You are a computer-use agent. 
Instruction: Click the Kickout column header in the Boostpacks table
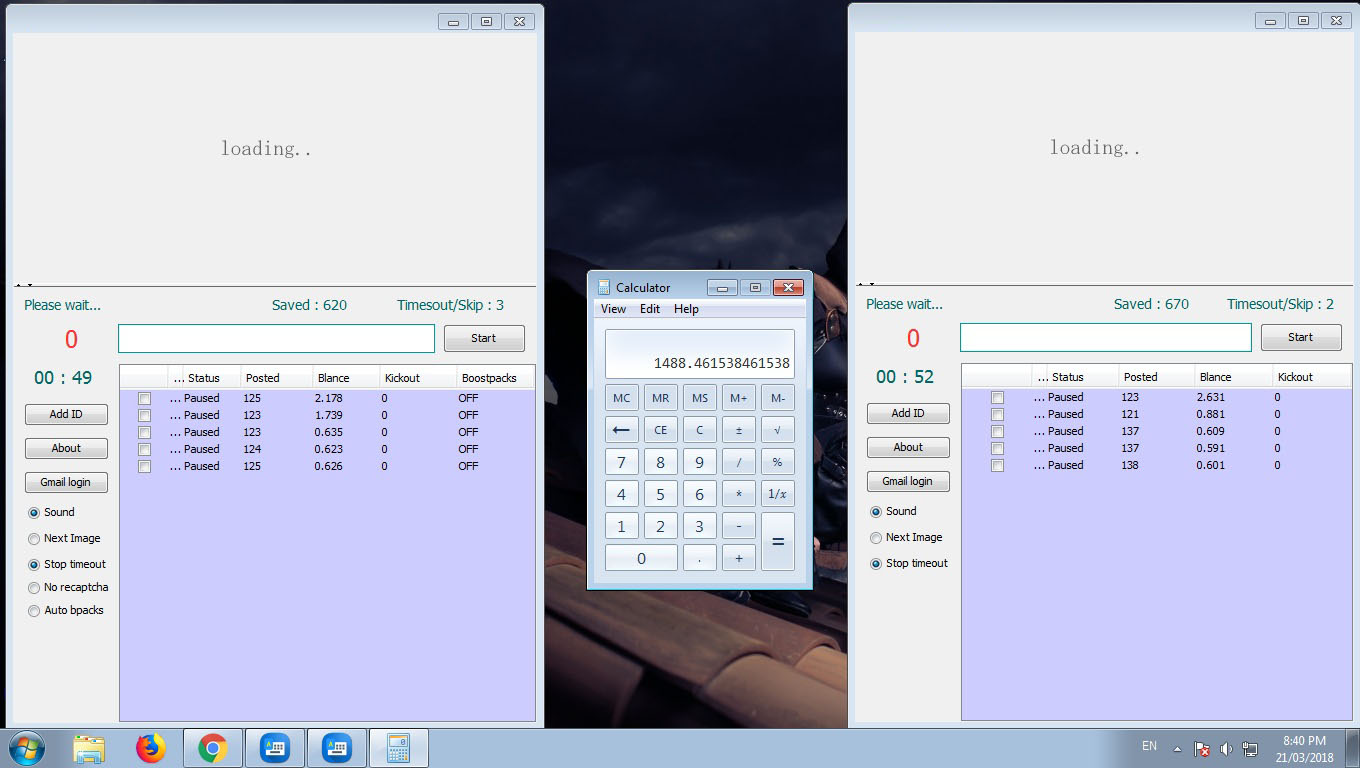pos(418,378)
